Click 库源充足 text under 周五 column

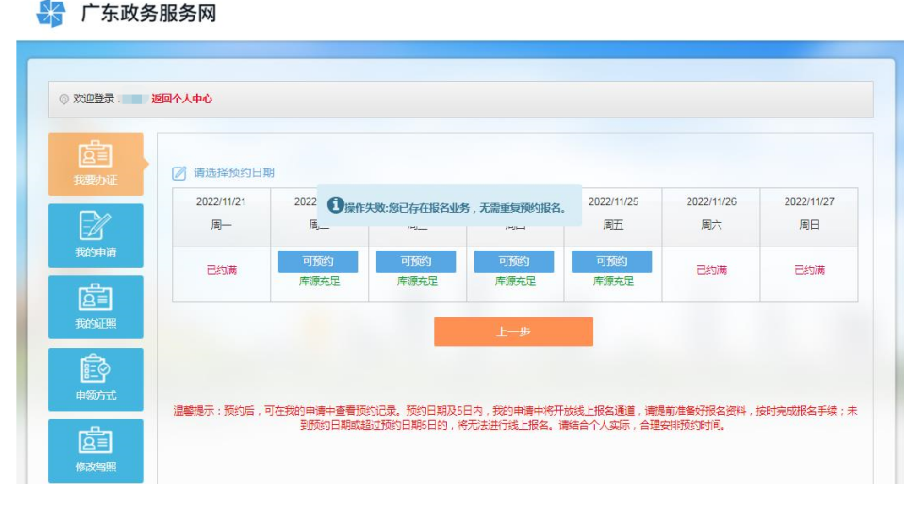tap(612, 281)
